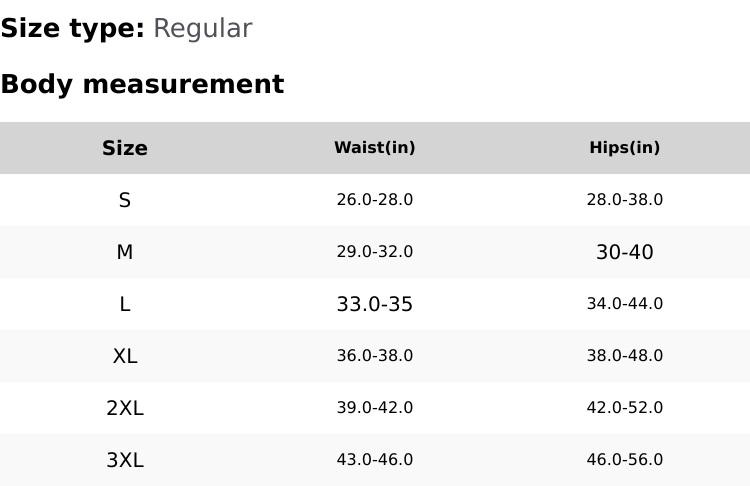750x486 pixels.
Task: Select hips measurement 28.0-38.0 cell
Action: coord(625,200)
